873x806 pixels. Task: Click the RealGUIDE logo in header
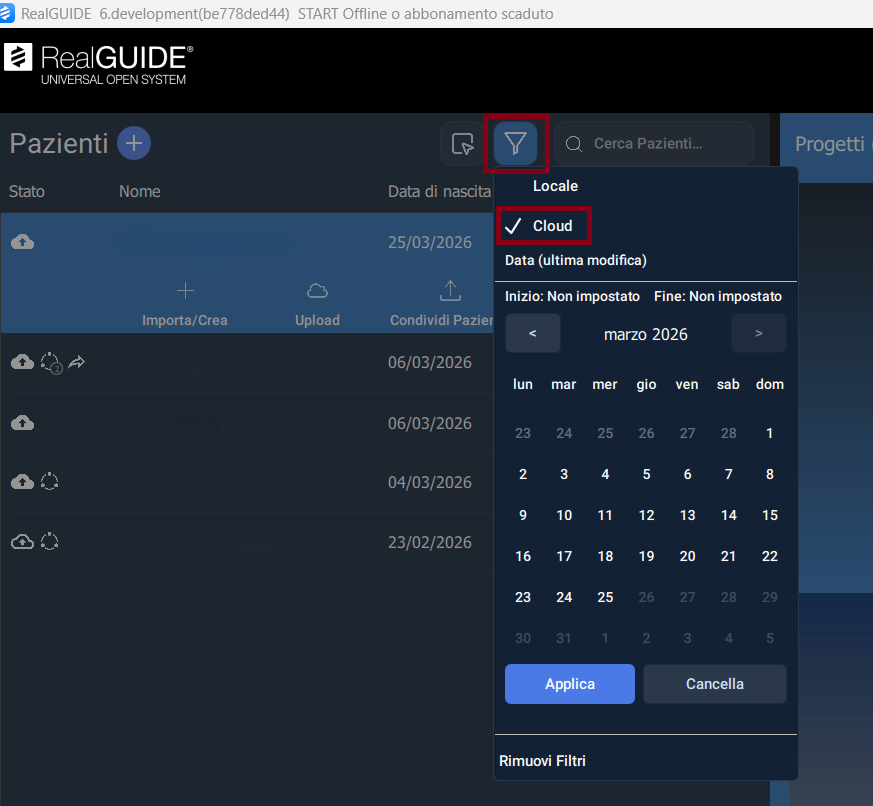(100, 63)
